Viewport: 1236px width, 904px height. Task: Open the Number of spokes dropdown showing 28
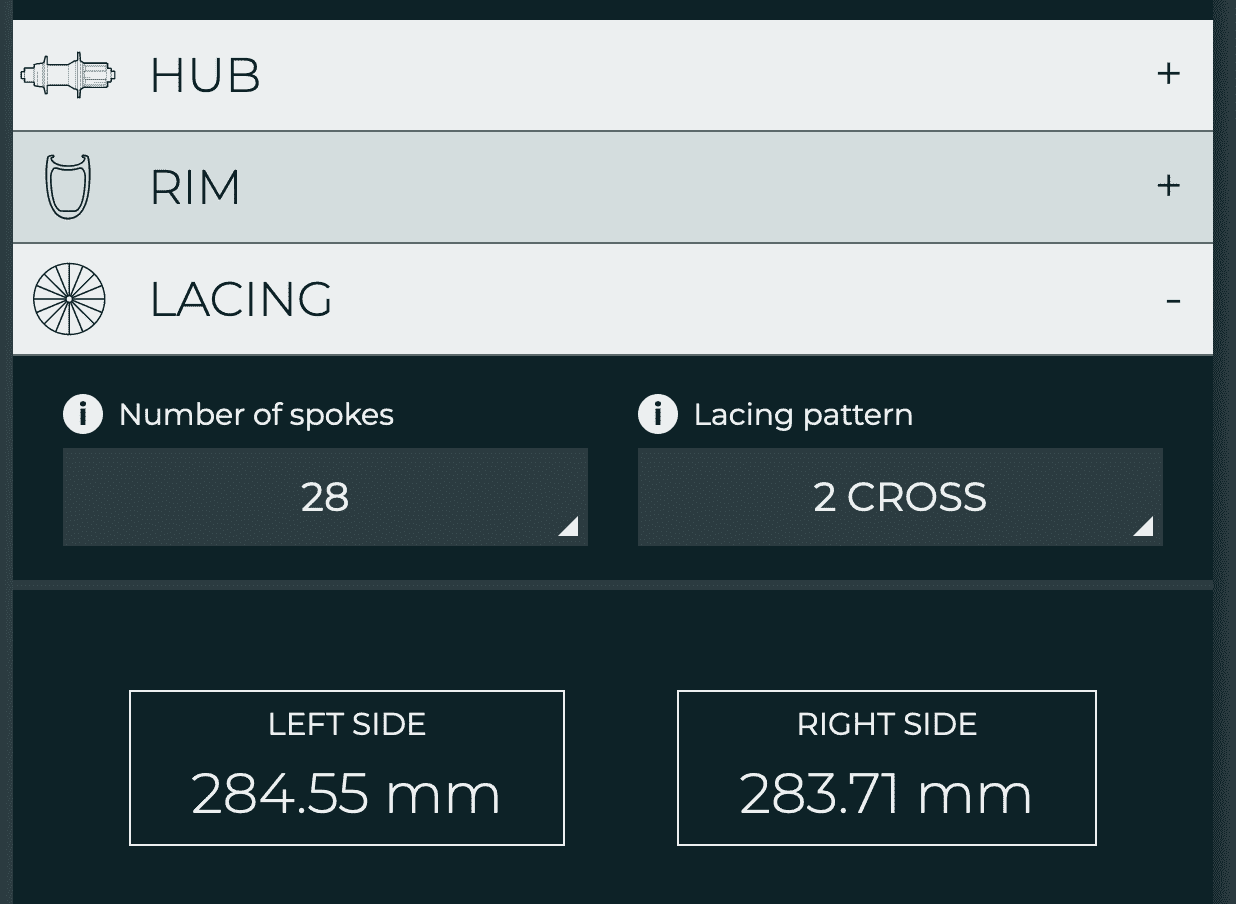coord(325,497)
